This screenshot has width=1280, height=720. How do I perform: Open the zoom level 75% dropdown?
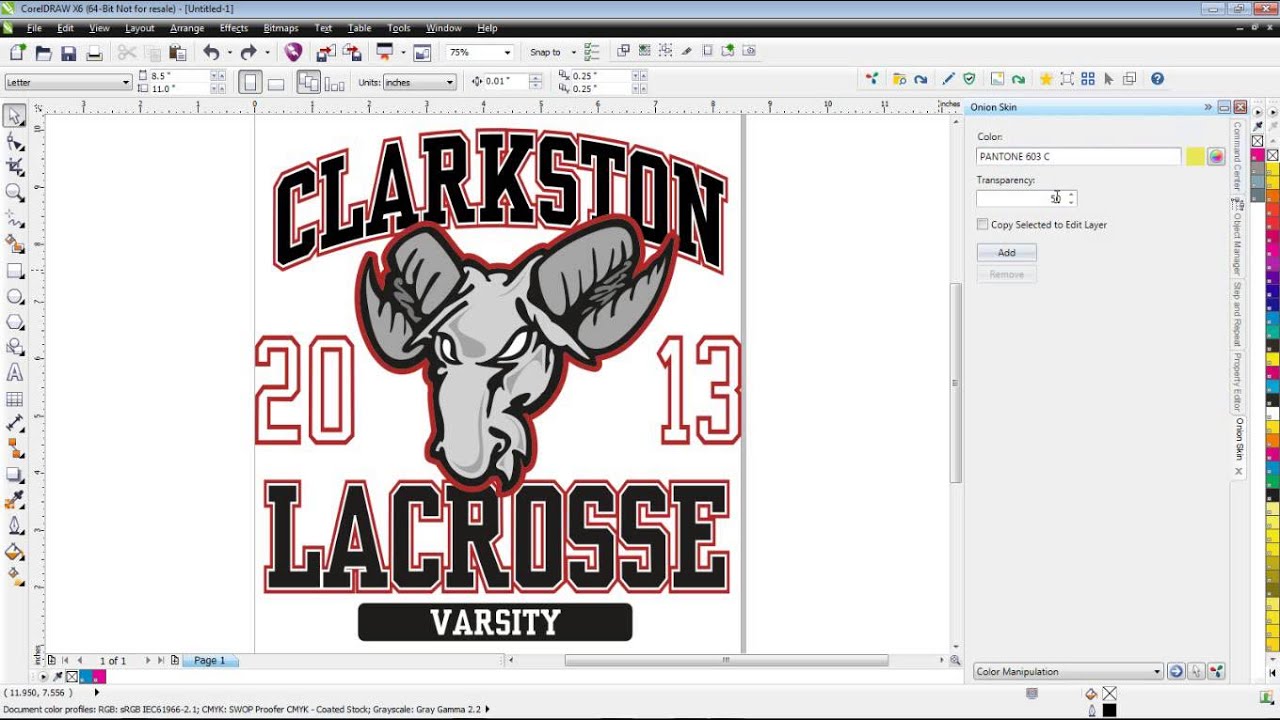click(x=507, y=52)
